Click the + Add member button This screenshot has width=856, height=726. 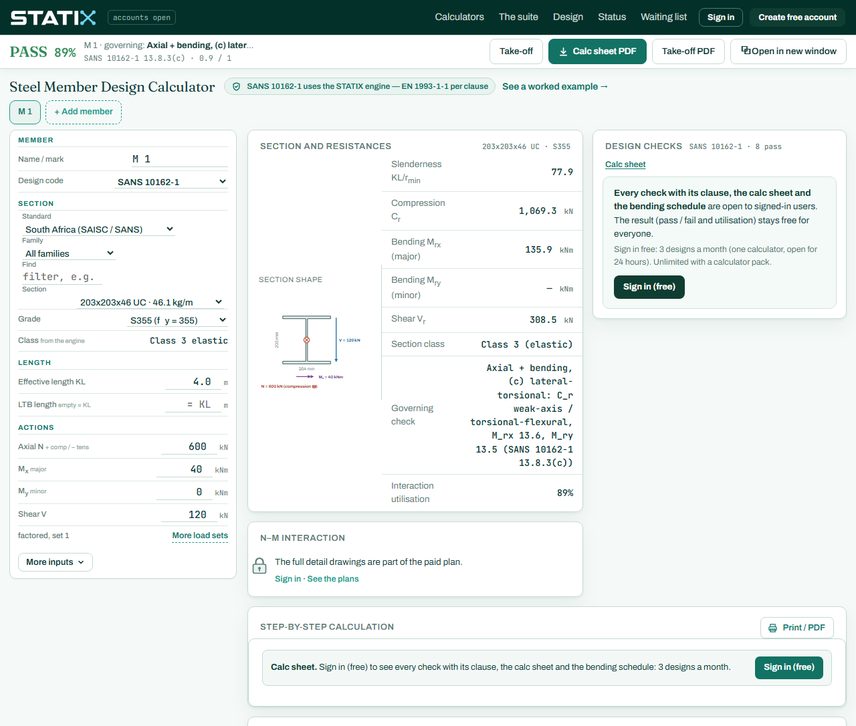84,112
